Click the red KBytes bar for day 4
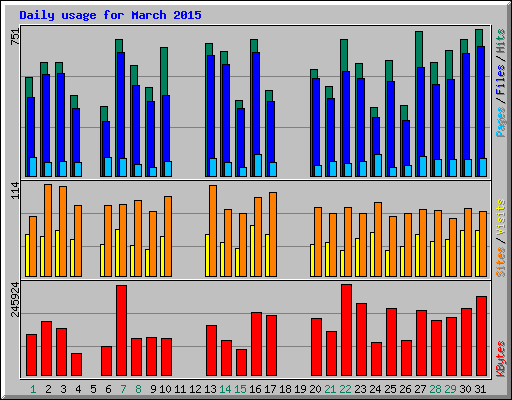Viewport: 512px width, 400px height. pos(76,364)
